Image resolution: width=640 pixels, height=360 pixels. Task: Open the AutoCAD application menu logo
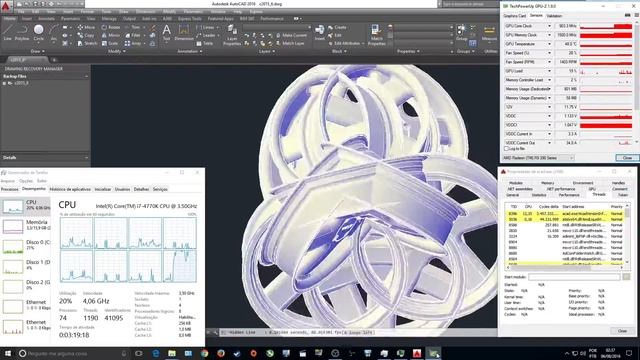point(6,6)
